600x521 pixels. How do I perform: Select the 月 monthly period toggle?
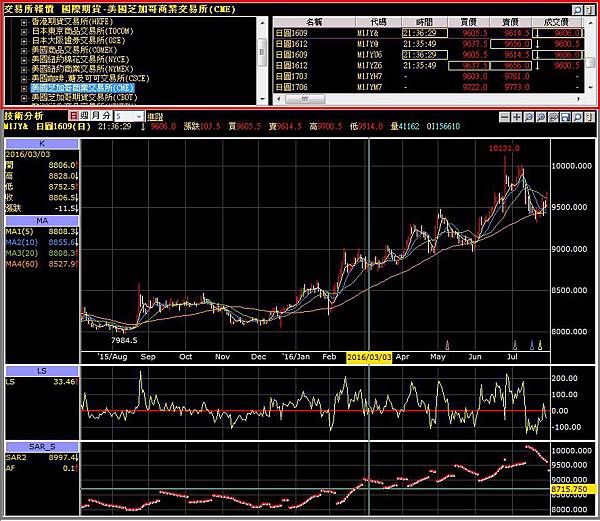(95, 116)
